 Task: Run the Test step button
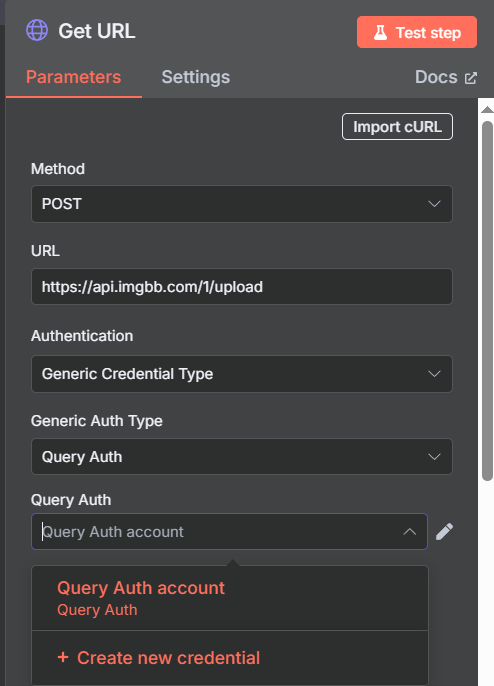point(417,32)
